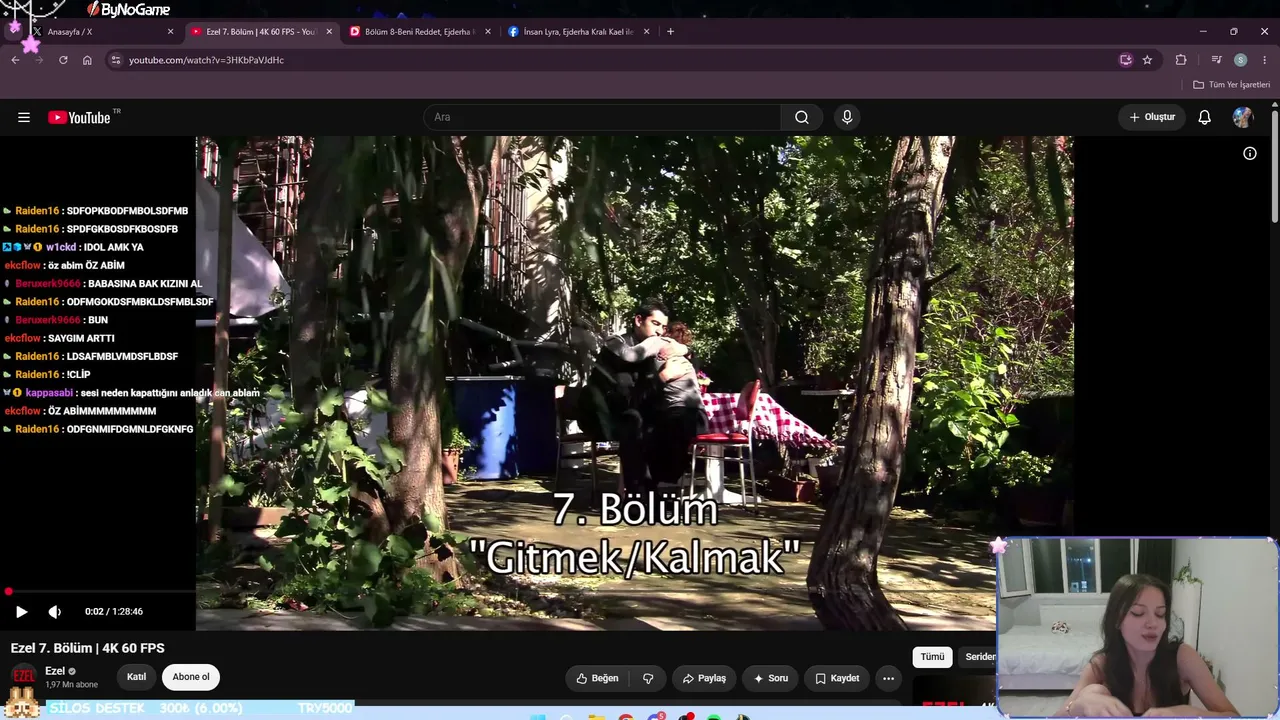This screenshot has height=720, width=1280.
Task: Click kappasabi's chat message
Action: [x=131, y=393]
